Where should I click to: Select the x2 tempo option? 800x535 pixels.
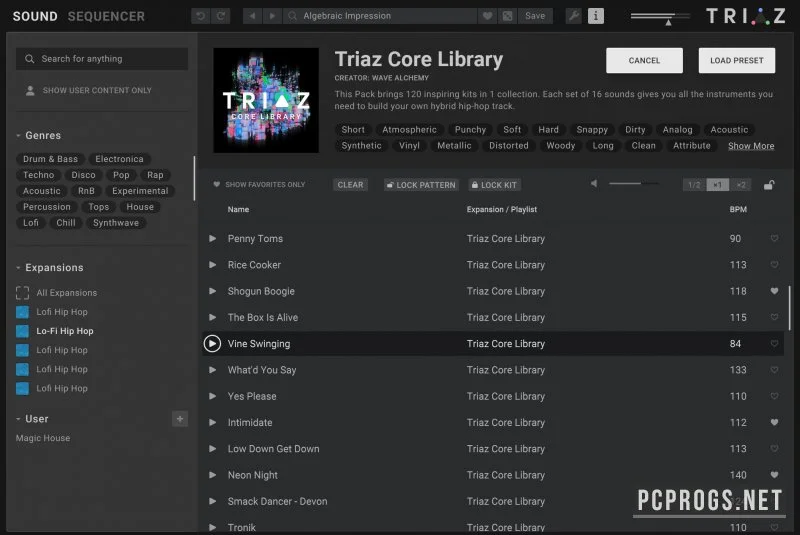(741, 185)
